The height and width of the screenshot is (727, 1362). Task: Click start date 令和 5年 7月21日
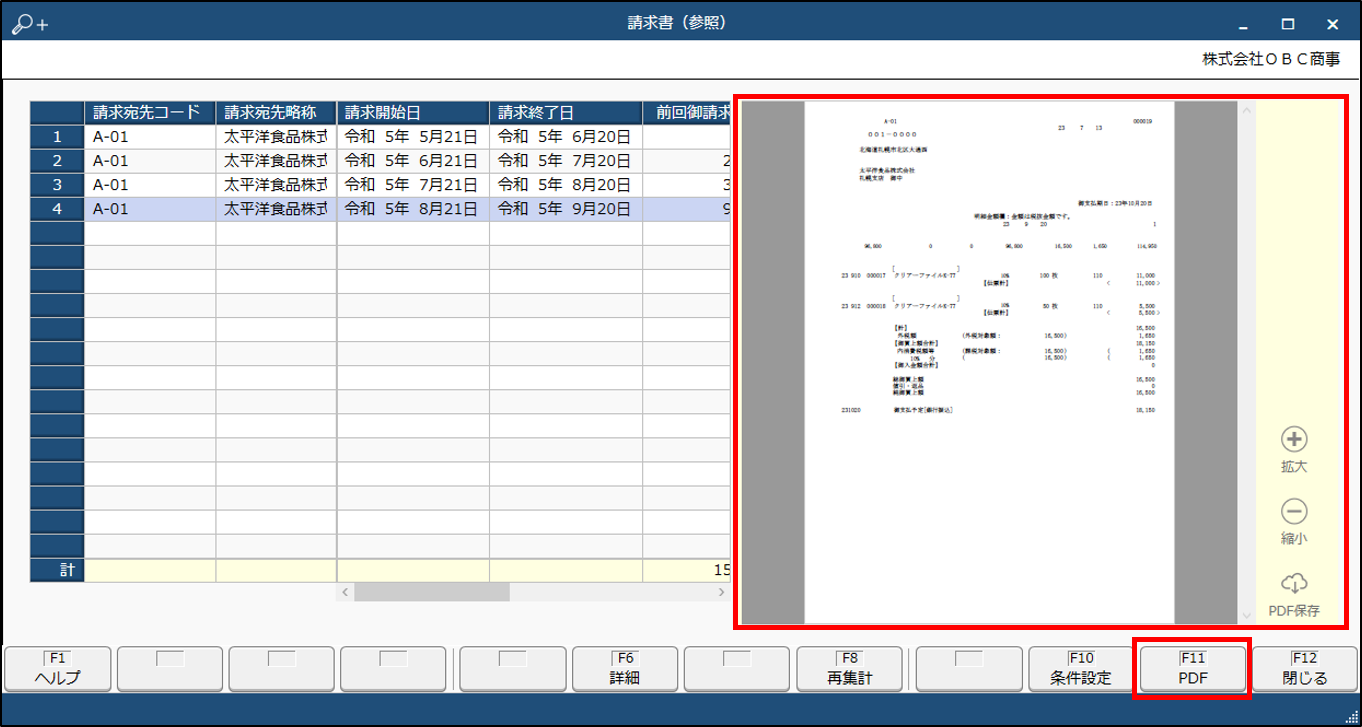tap(413, 185)
